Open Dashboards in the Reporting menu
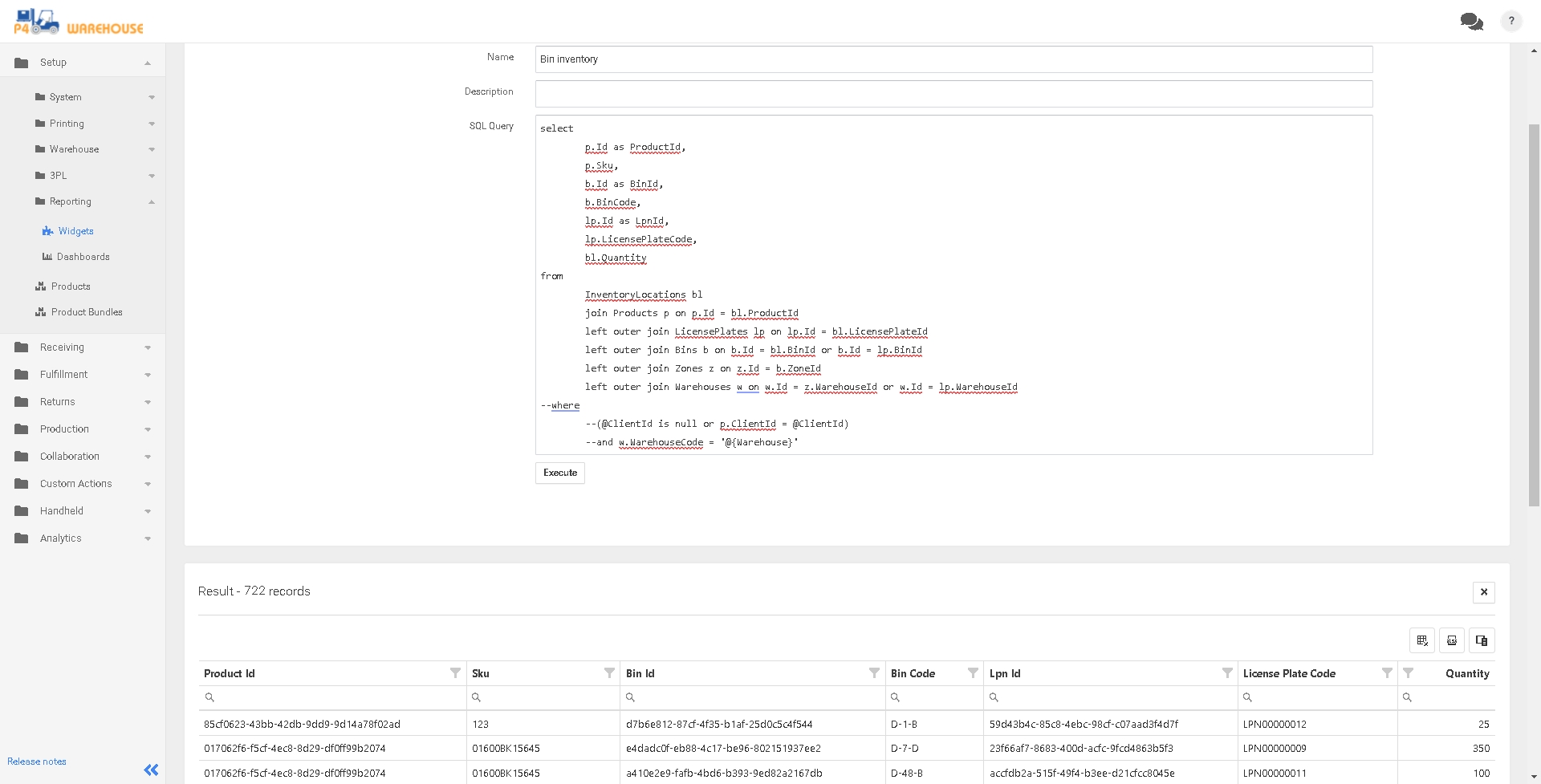This screenshot has width=1541, height=784. click(83, 257)
